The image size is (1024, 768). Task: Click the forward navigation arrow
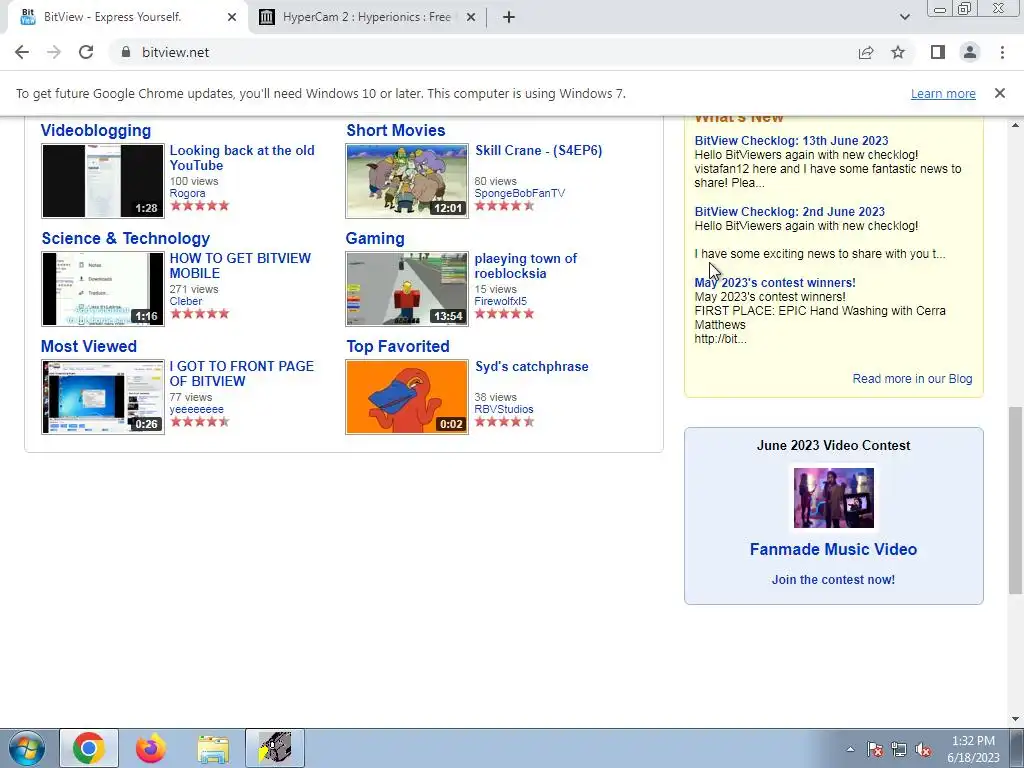click(54, 52)
